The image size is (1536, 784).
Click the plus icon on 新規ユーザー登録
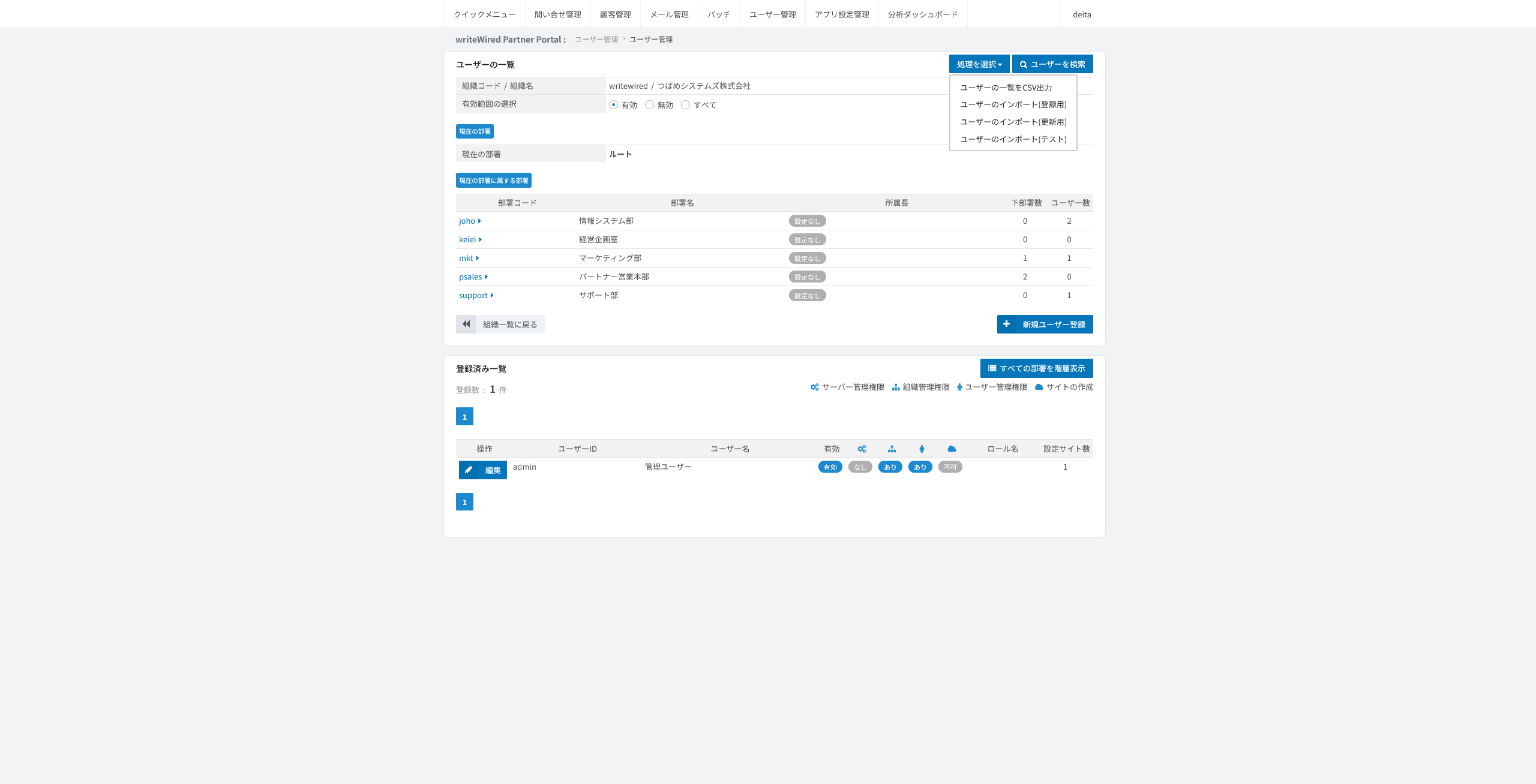tap(1007, 325)
